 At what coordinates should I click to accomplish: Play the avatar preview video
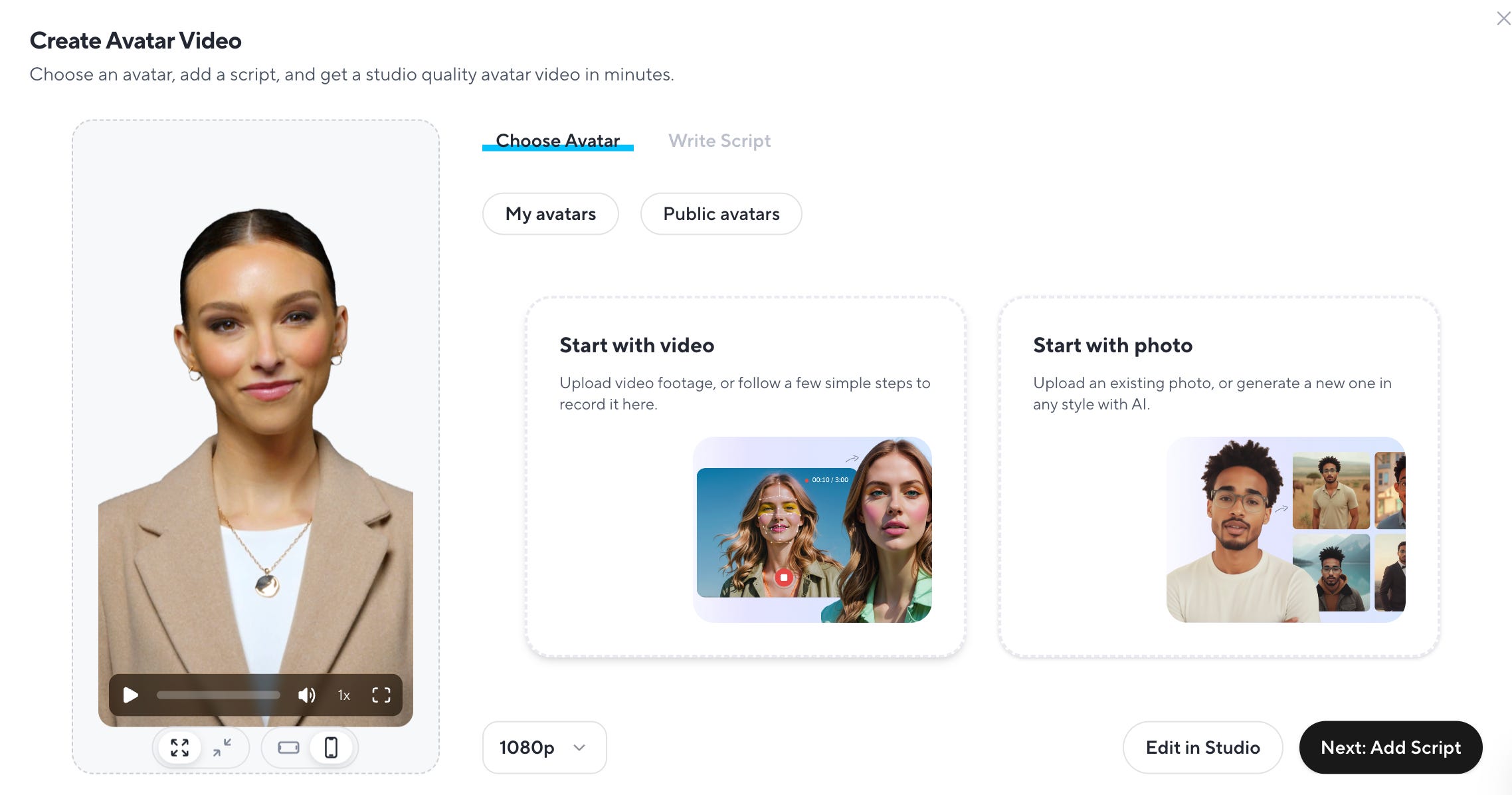click(x=131, y=695)
